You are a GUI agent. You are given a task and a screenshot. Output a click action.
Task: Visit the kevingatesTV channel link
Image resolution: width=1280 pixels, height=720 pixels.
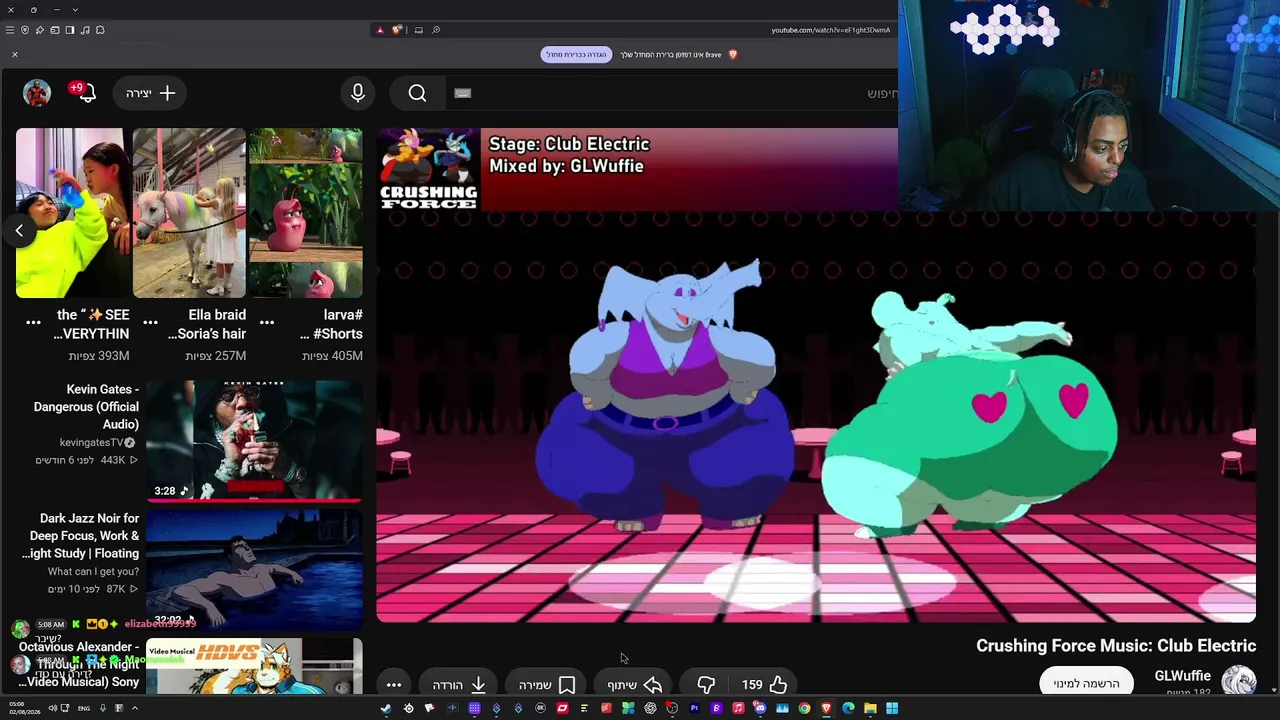pyautogui.click(x=91, y=442)
